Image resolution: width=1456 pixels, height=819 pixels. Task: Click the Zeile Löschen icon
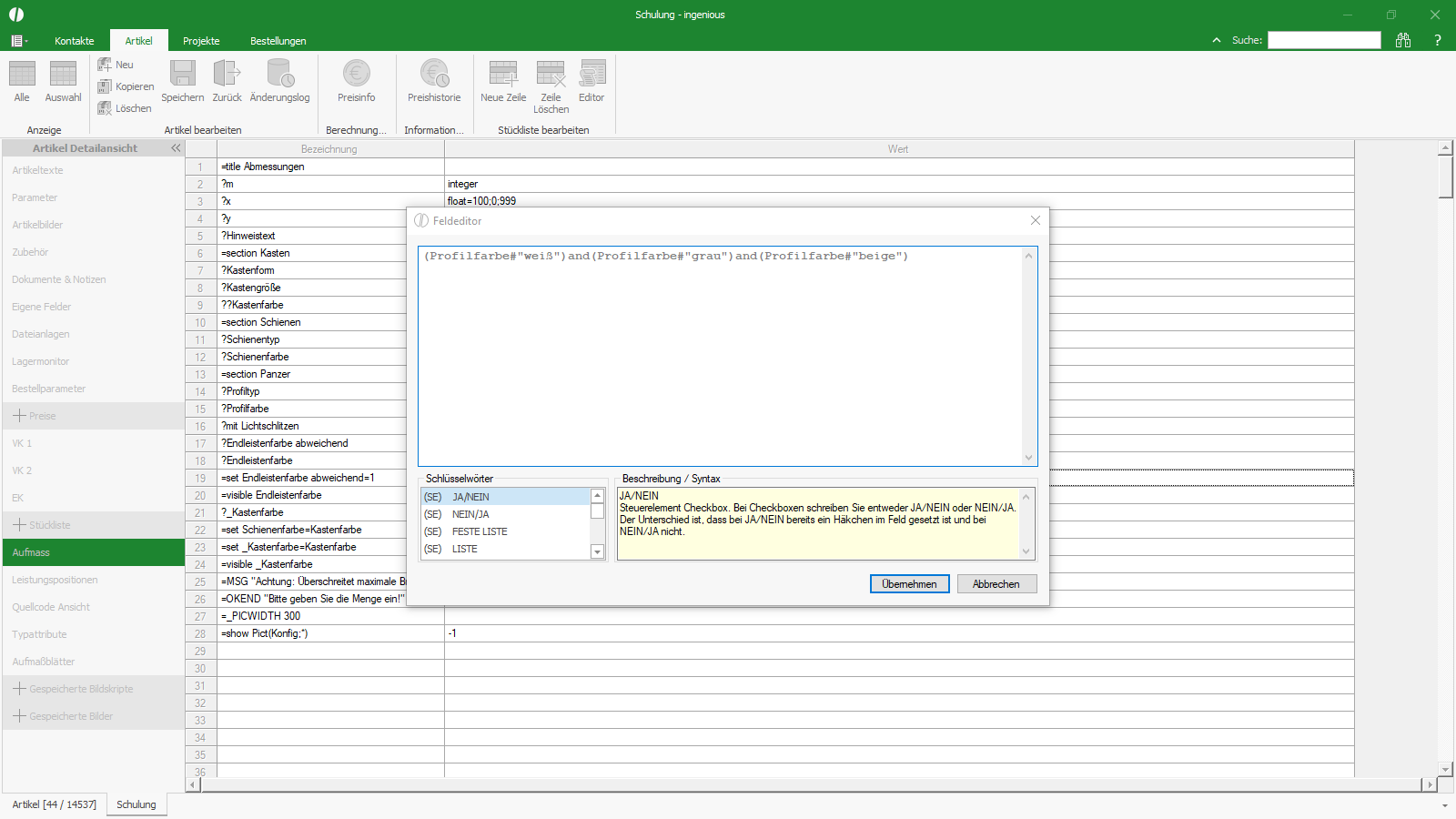click(551, 75)
